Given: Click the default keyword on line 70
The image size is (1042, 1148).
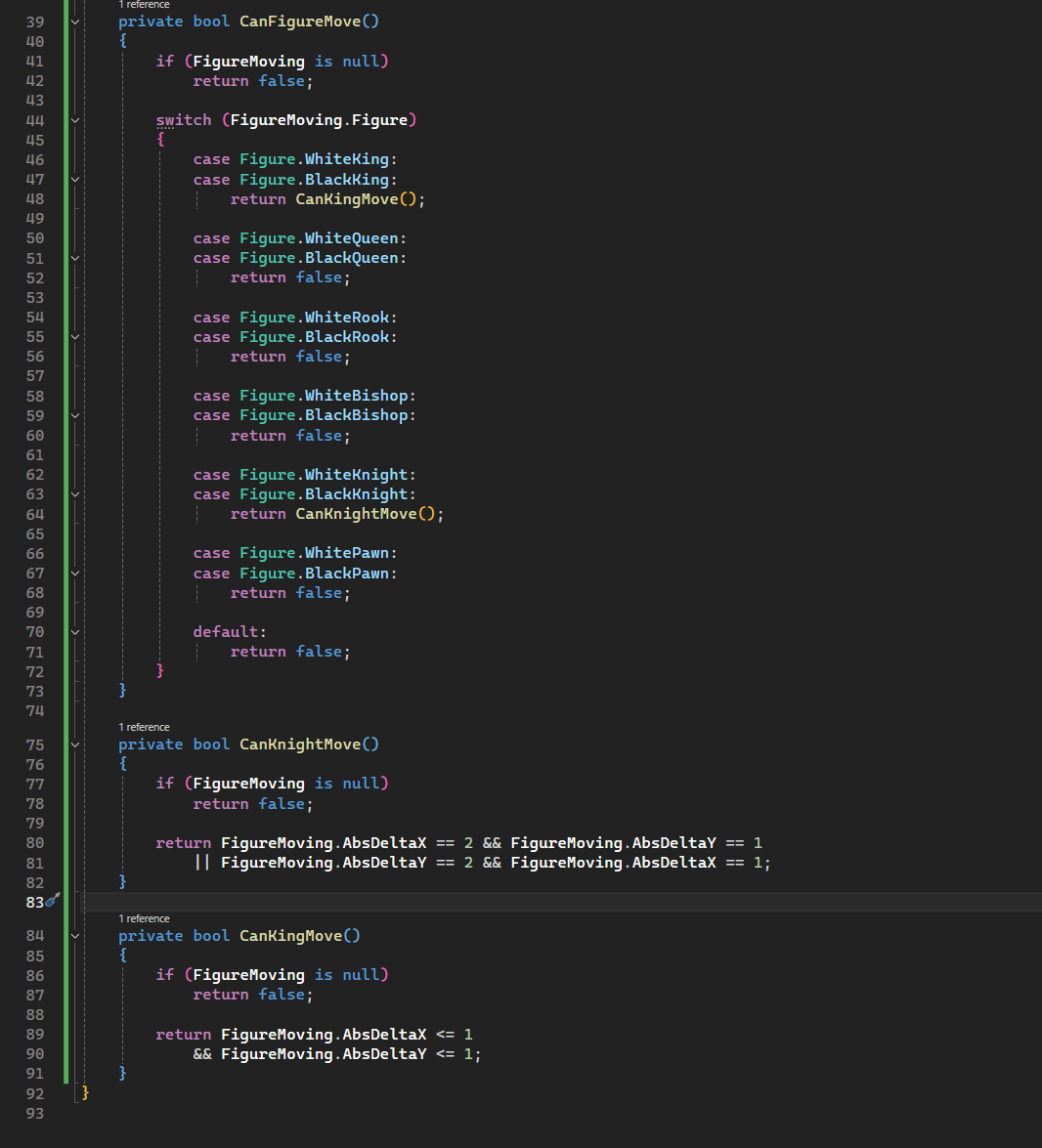Looking at the screenshot, I should coord(226,632).
